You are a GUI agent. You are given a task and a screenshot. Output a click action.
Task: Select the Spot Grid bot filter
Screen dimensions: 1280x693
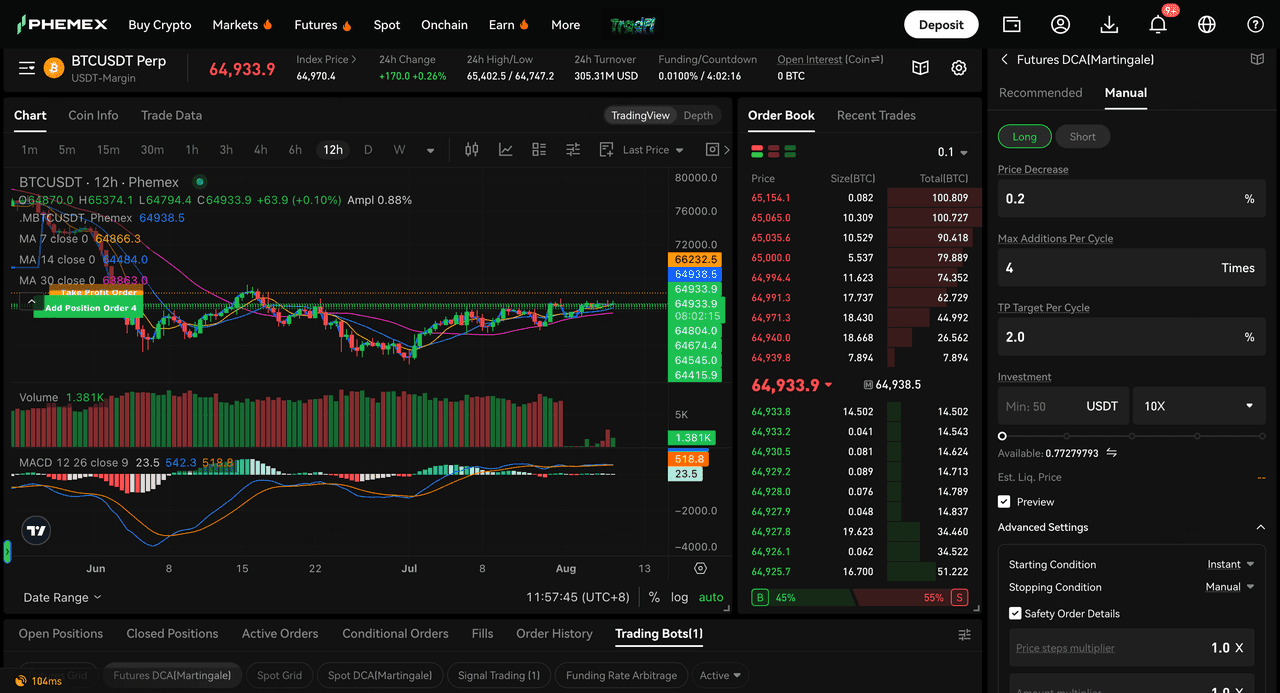[x=280, y=675]
